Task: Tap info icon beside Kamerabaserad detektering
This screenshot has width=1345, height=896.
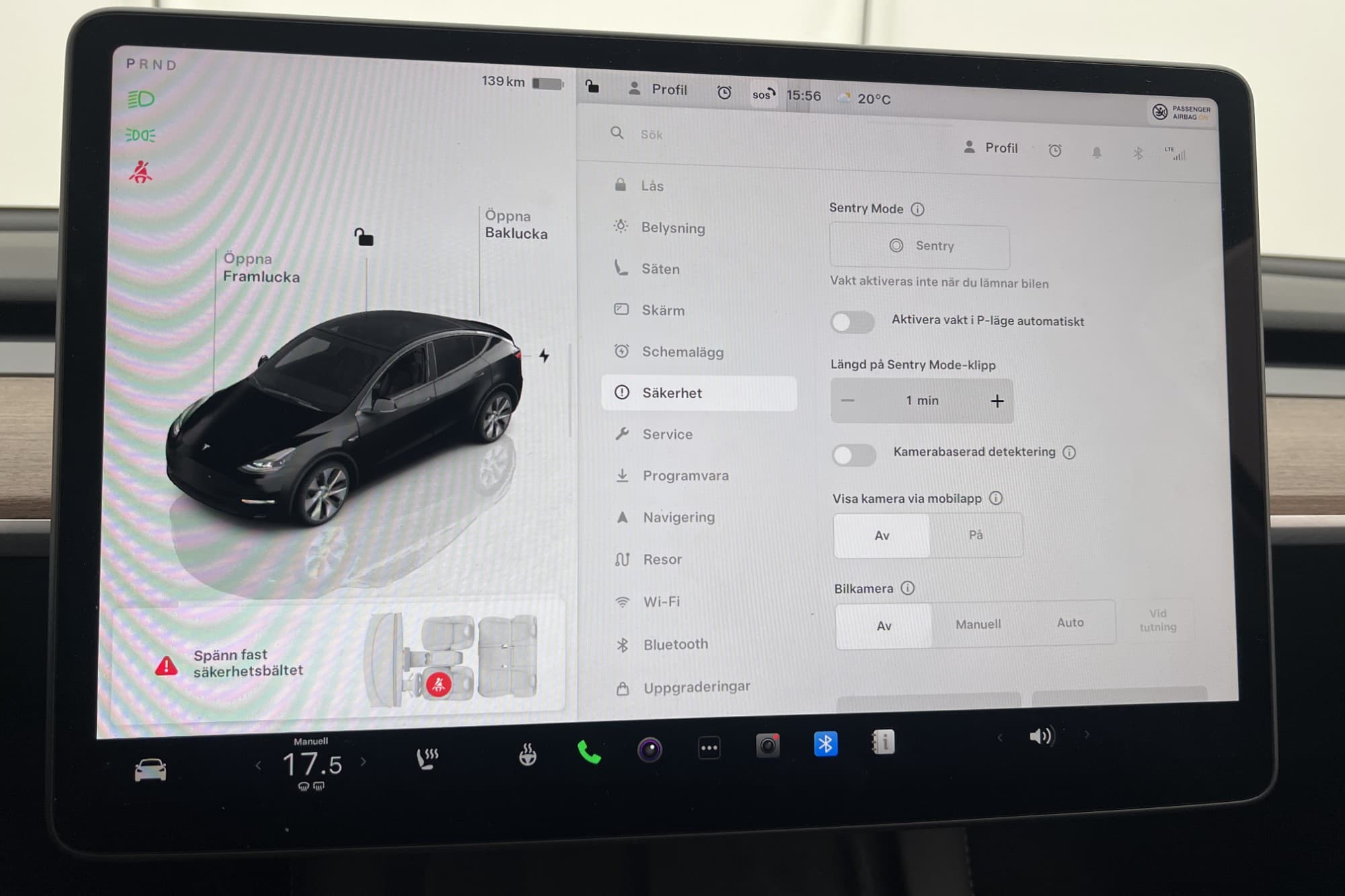Action: pos(1069,452)
